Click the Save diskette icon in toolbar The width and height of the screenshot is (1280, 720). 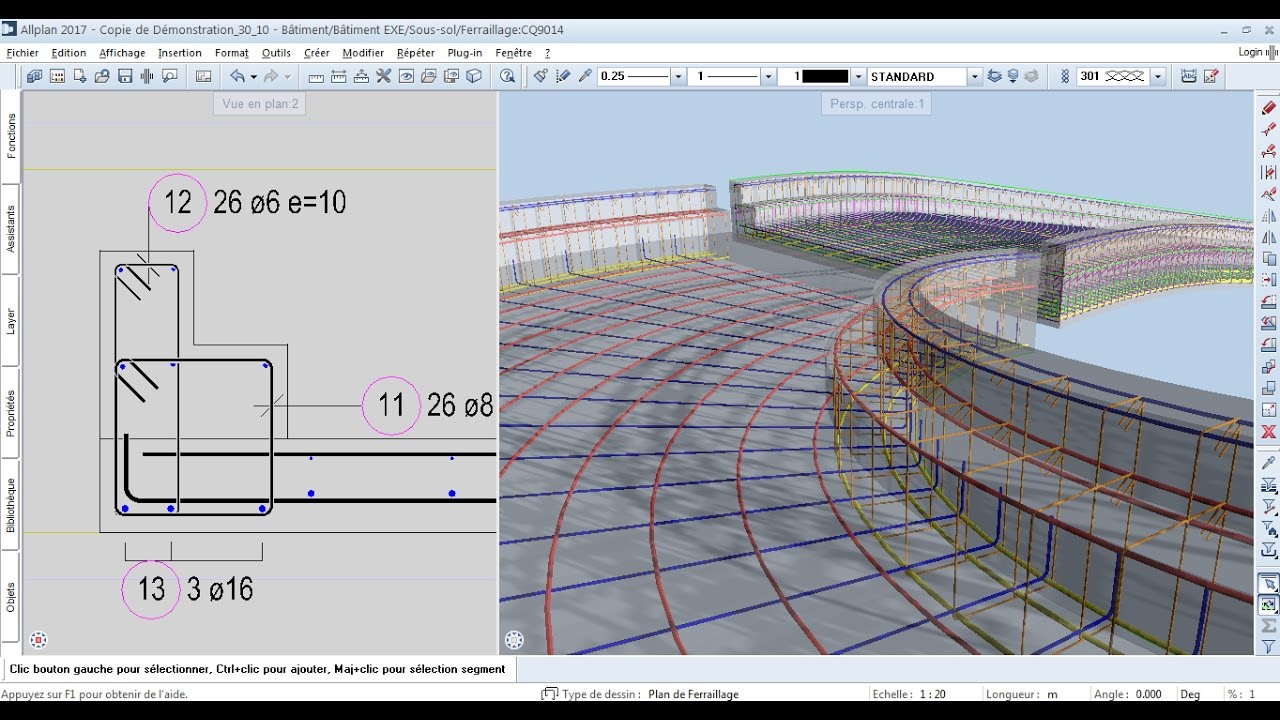tap(125, 76)
